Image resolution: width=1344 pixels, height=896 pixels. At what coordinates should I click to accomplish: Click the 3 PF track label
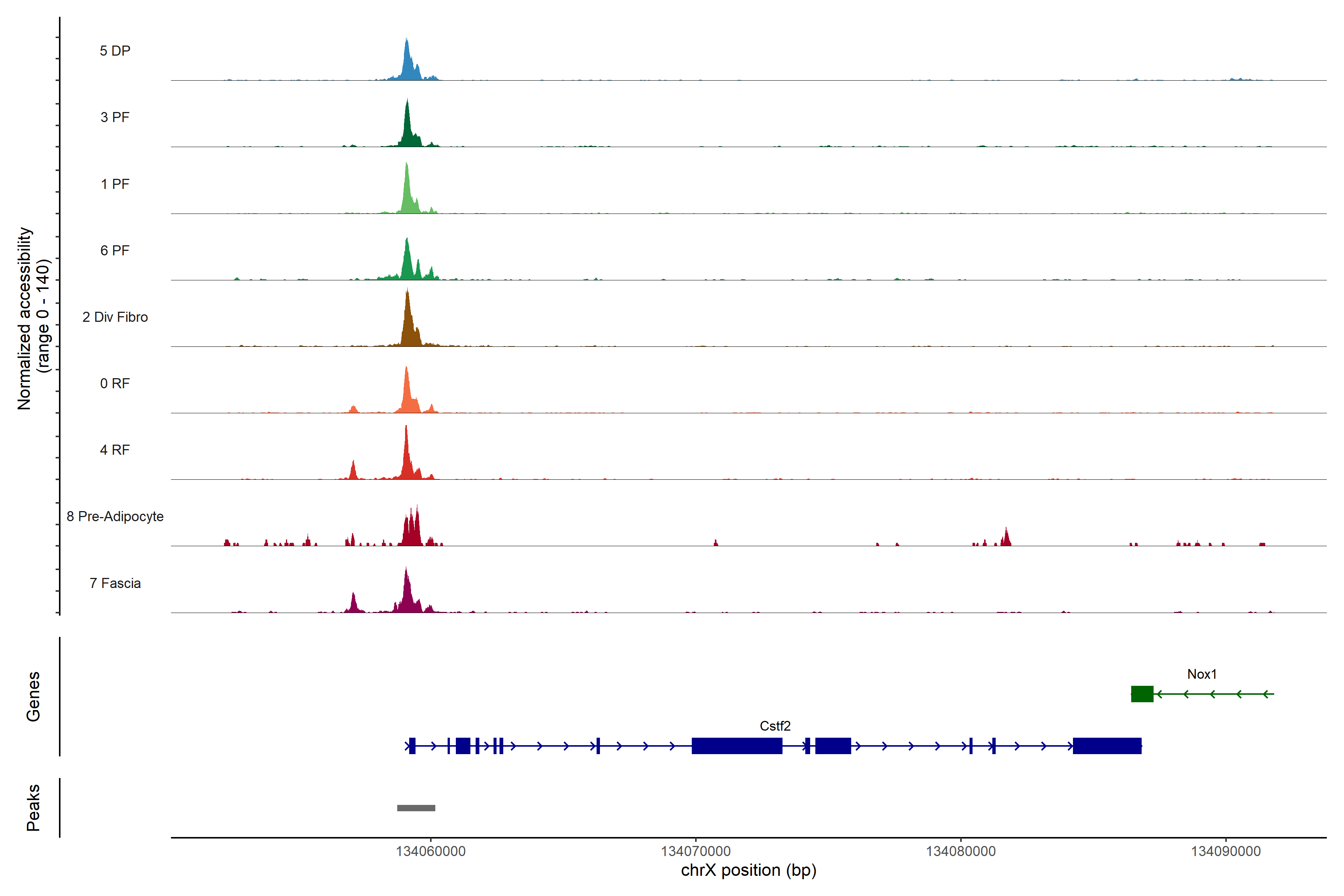point(115,117)
